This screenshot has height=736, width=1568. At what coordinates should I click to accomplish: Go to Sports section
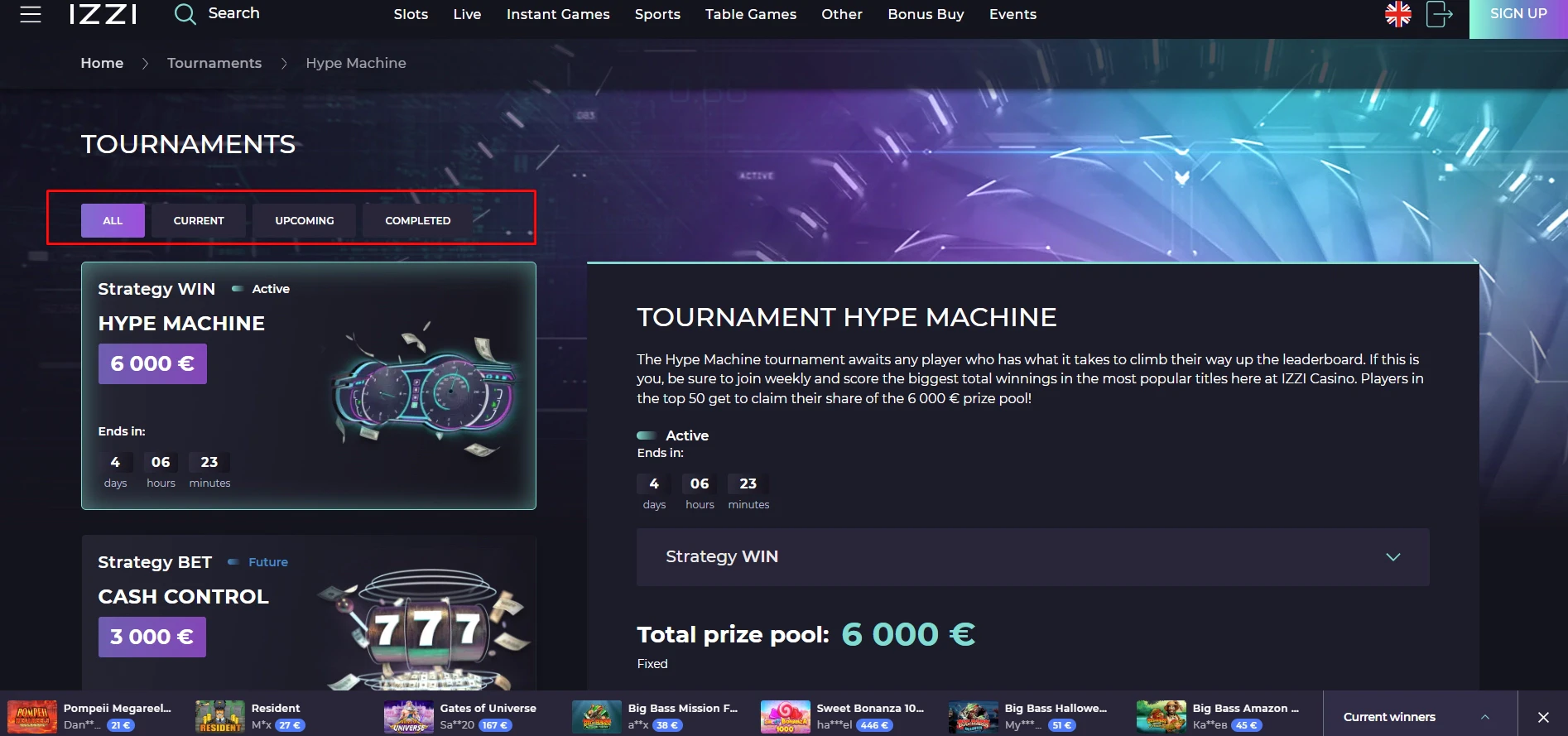(657, 14)
